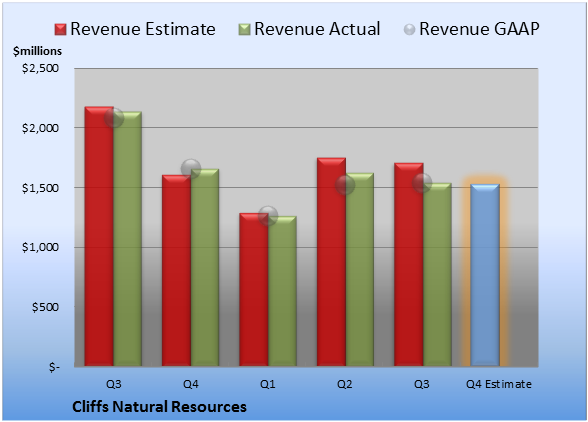
Task: Click the green Revenue Actual legend swatch
Action: click(244, 29)
